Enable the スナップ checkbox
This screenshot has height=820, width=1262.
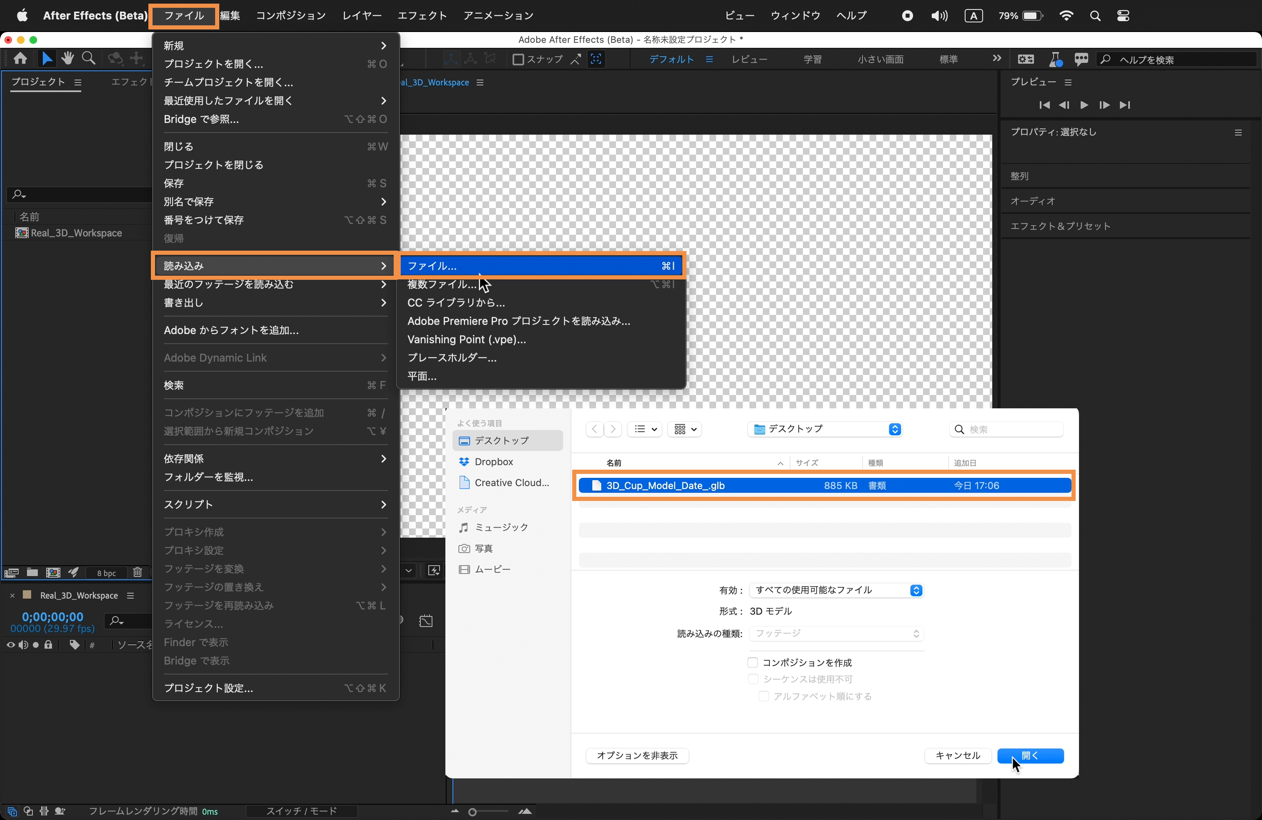pos(518,60)
